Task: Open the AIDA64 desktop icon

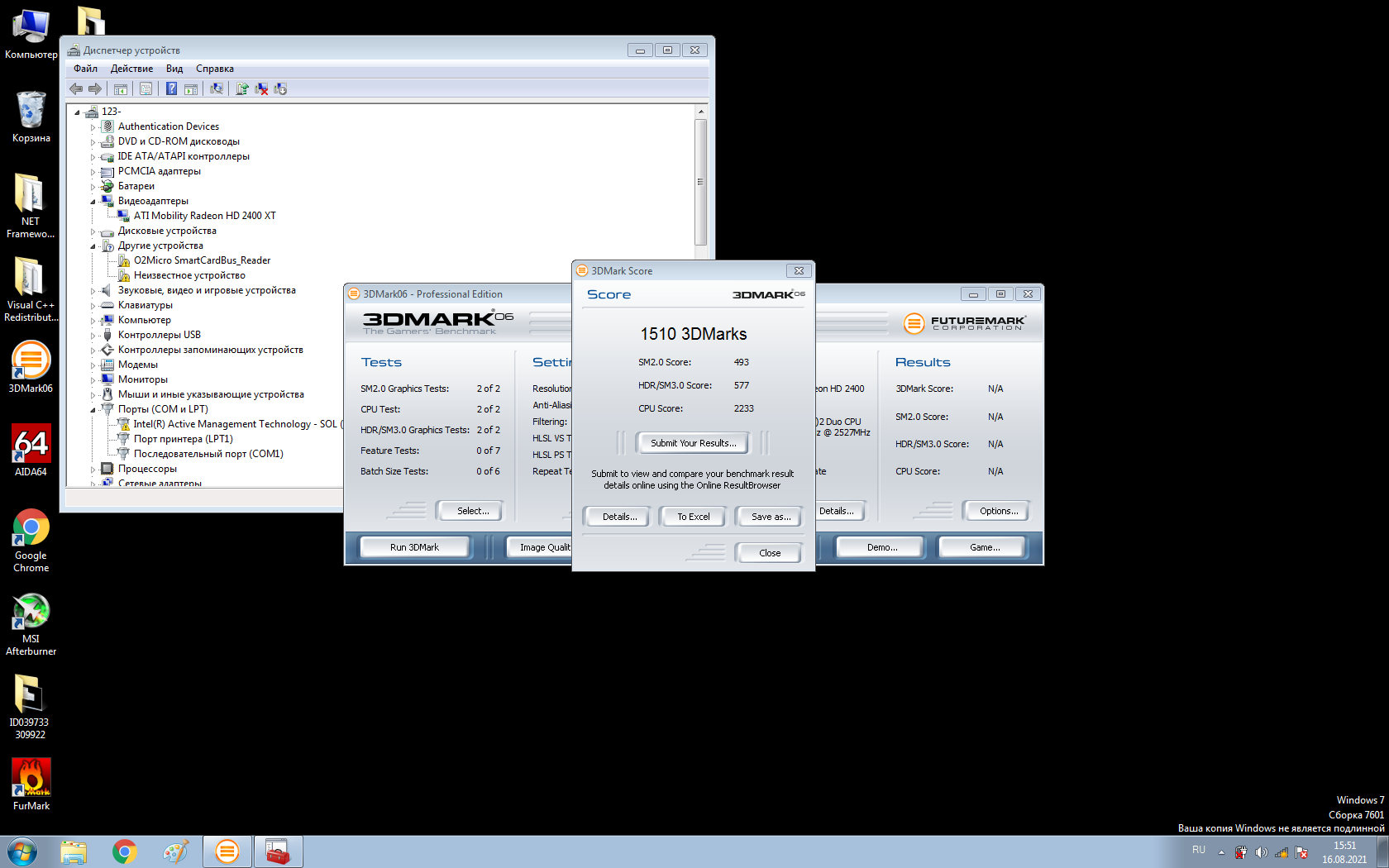Action: click(x=31, y=451)
